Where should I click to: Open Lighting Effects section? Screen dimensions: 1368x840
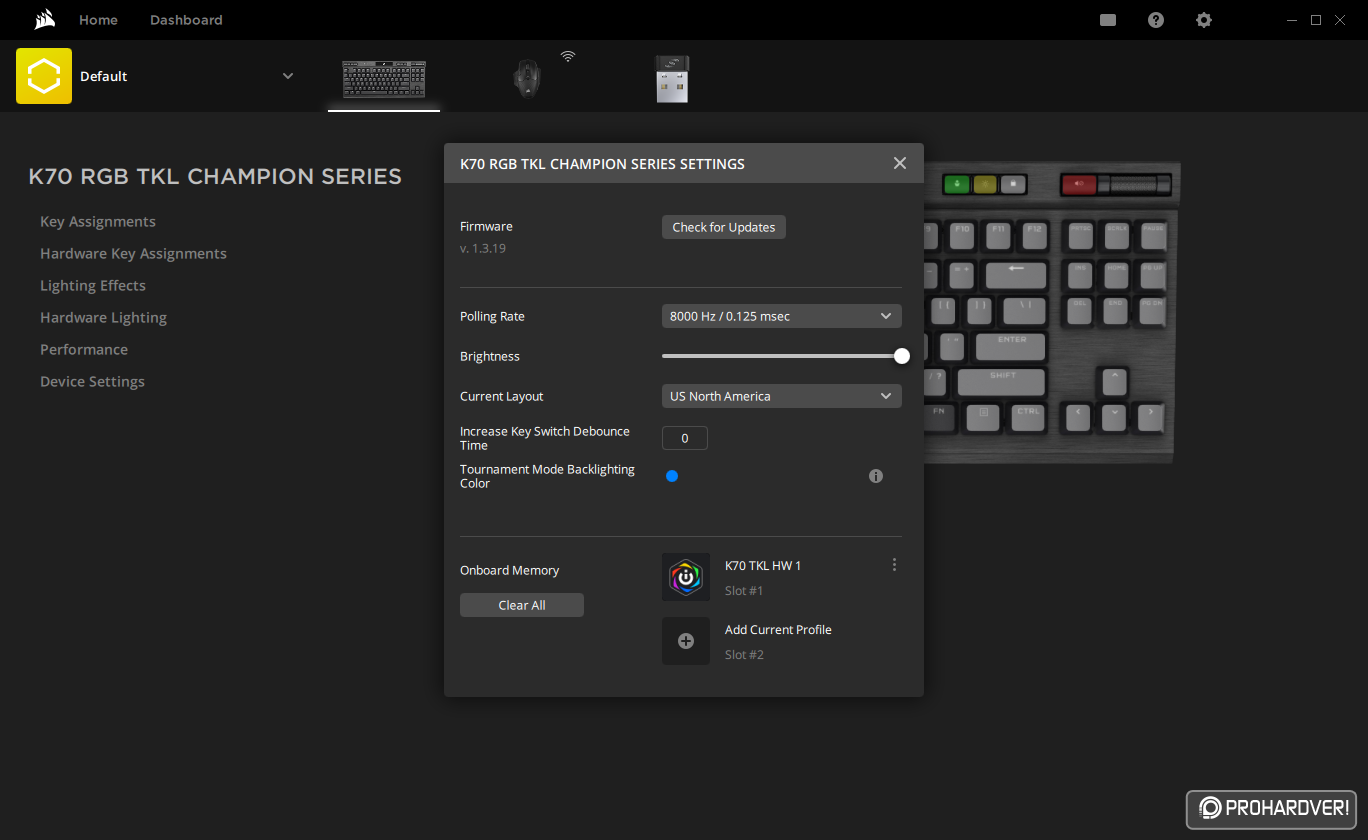tap(93, 286)
